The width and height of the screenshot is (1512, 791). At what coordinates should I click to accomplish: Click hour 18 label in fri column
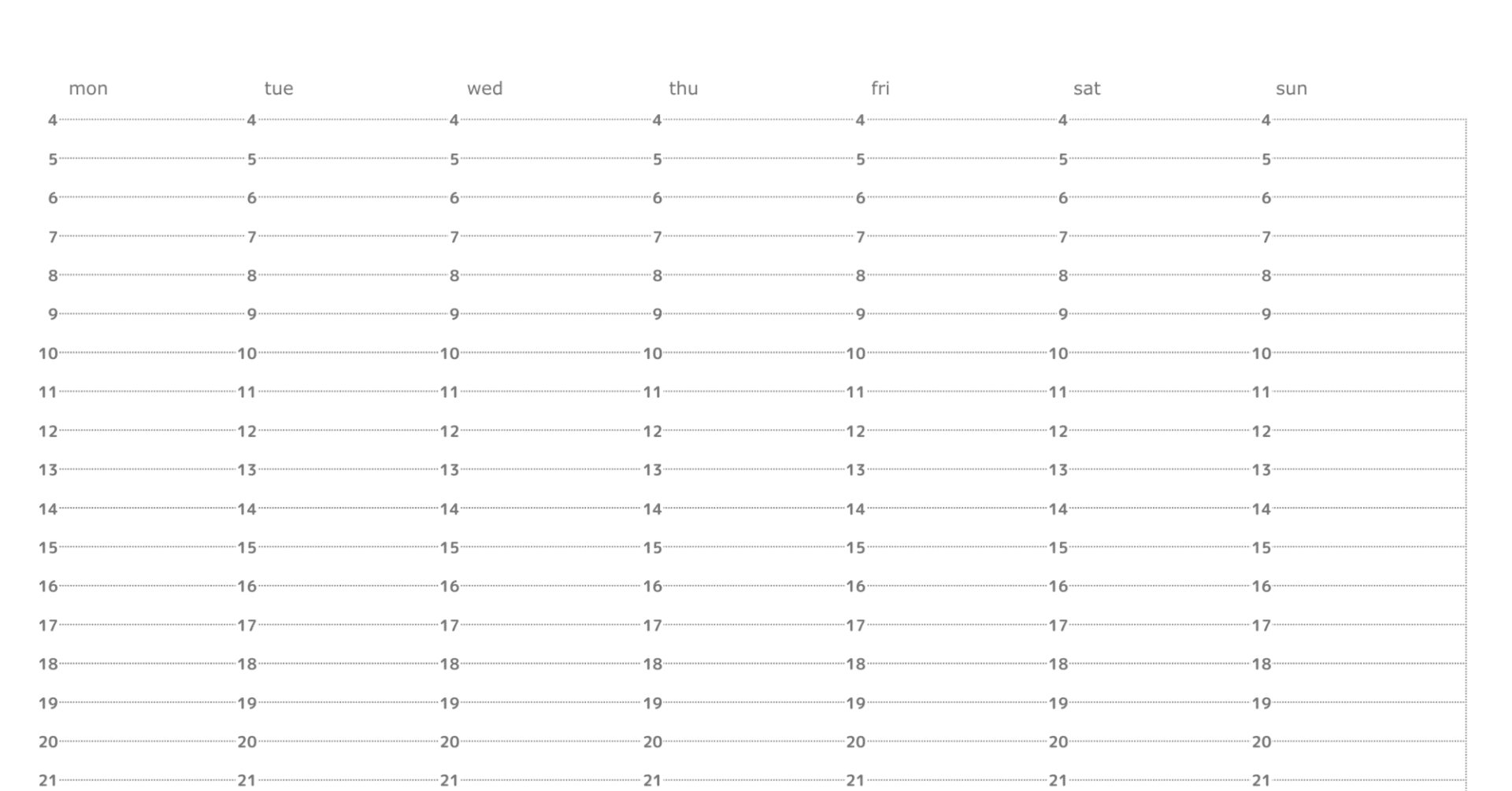855,663
